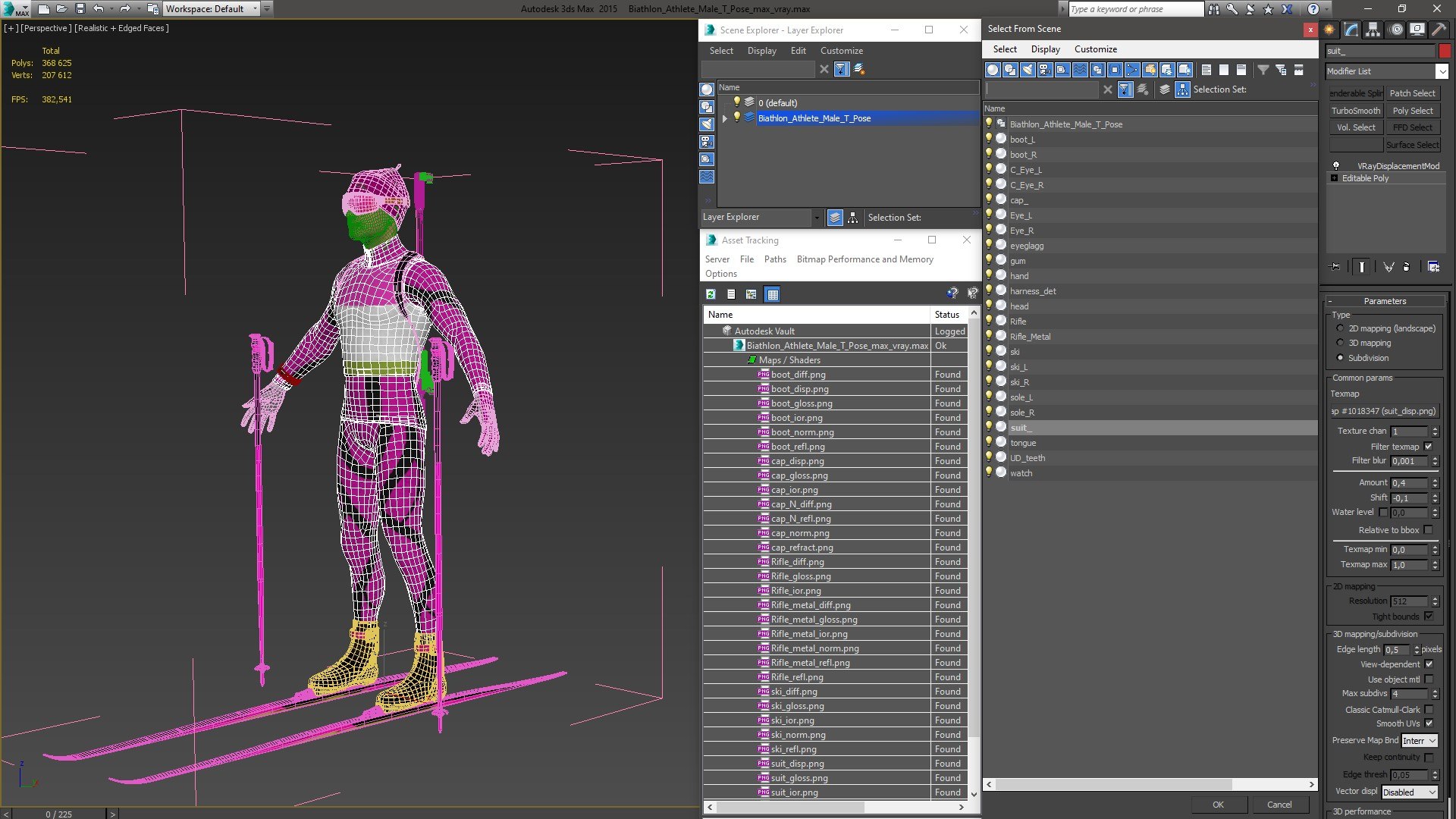Click Configure Modifier Sets icon

1433,267
